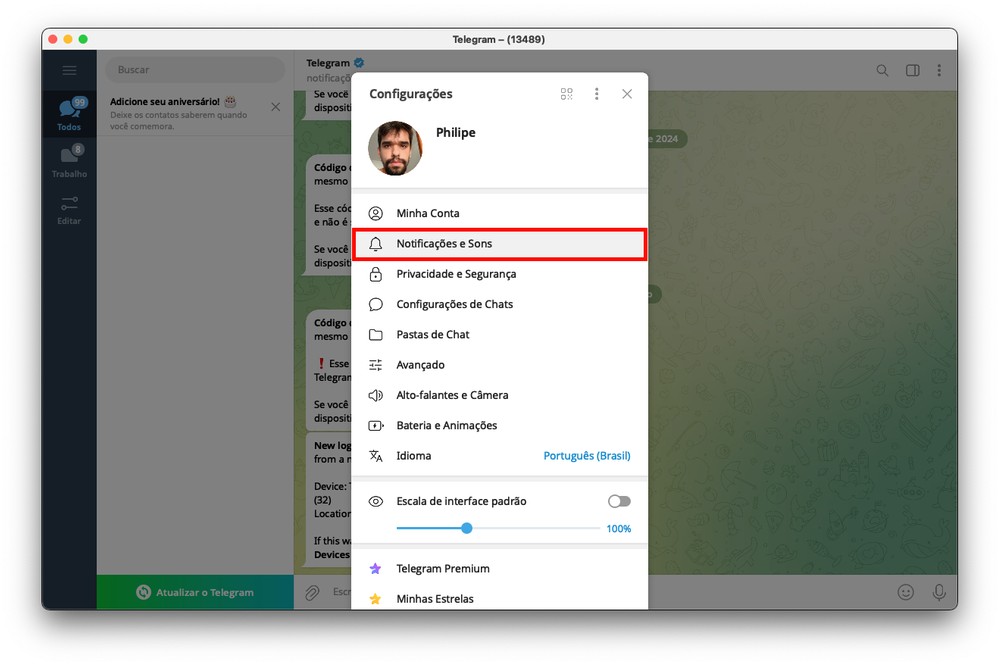
Task: Open Notificações e Sons settings
Action: (499, 244)
